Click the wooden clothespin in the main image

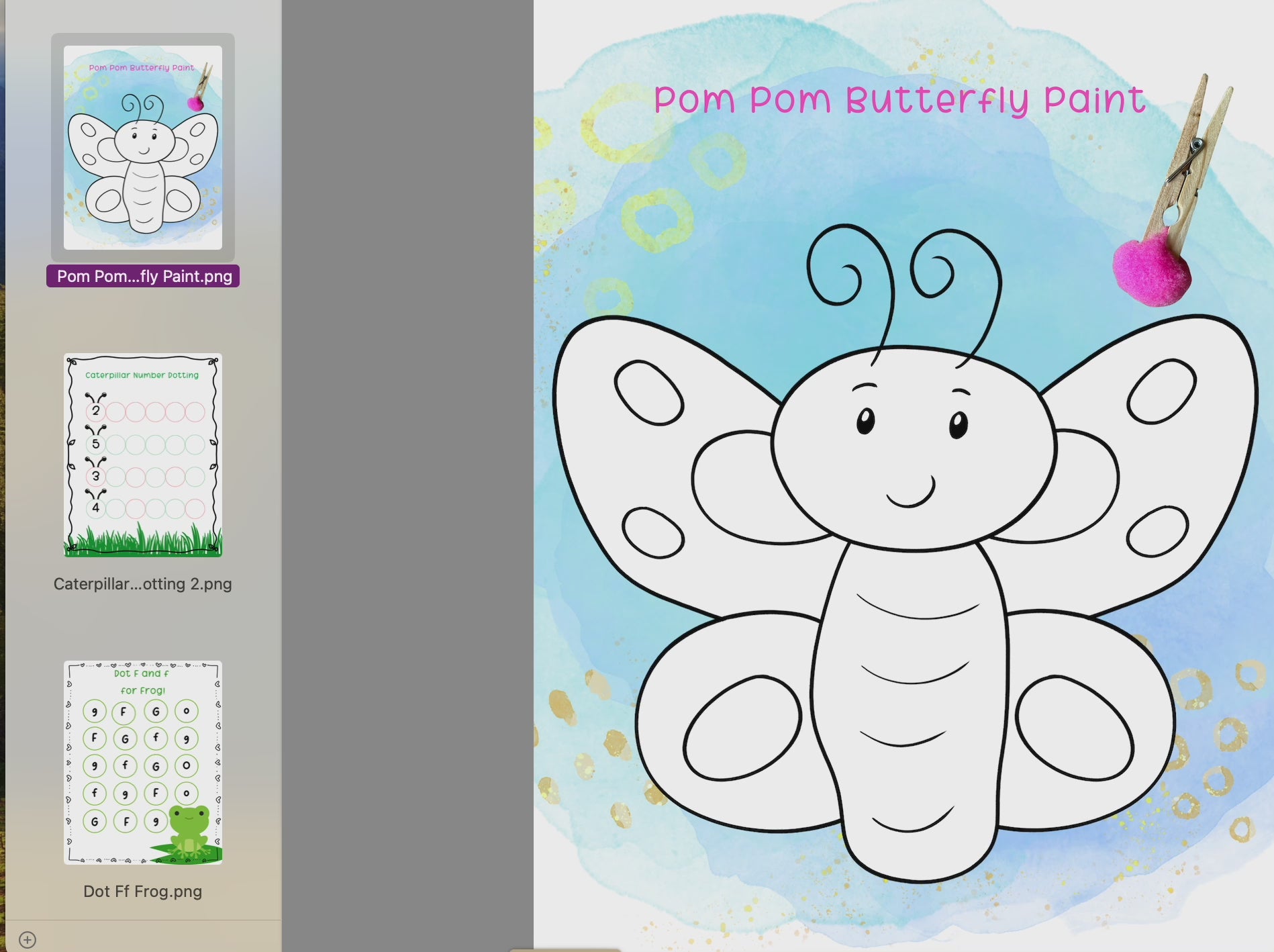pyautogui.click(x=1191, y=154)
